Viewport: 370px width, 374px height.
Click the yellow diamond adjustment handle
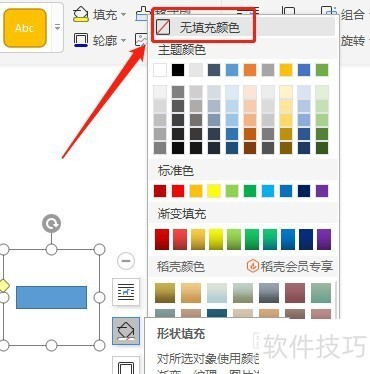coord(3,286)
